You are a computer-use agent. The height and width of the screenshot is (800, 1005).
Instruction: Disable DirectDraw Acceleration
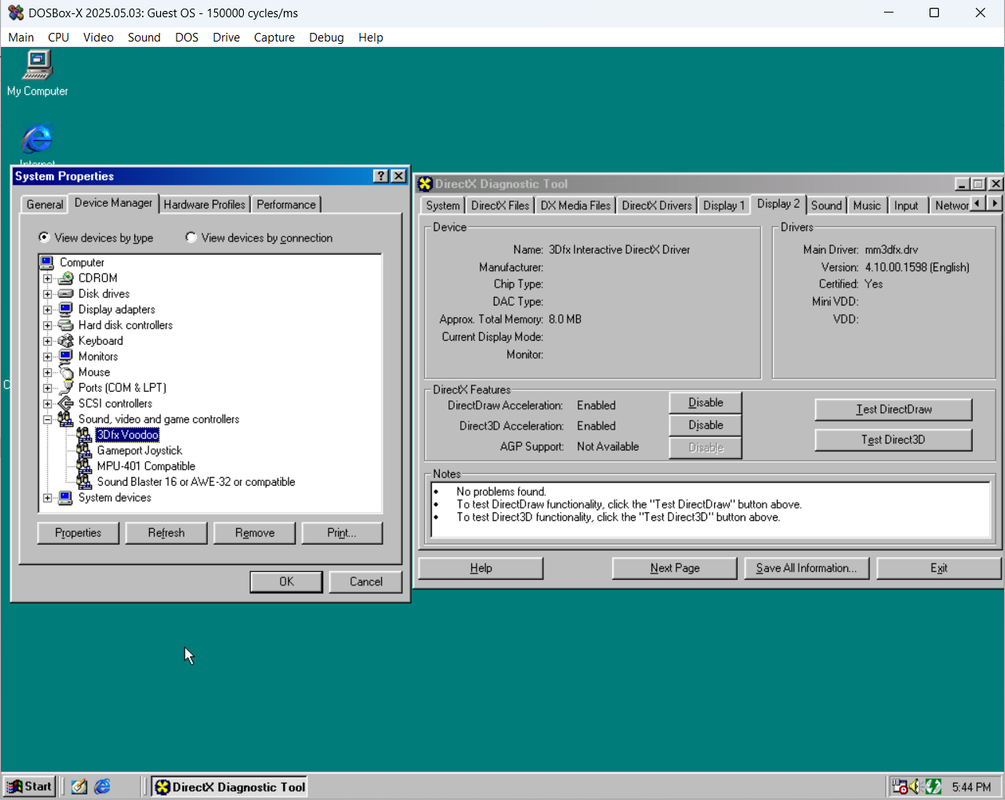[x=706, y=403]
